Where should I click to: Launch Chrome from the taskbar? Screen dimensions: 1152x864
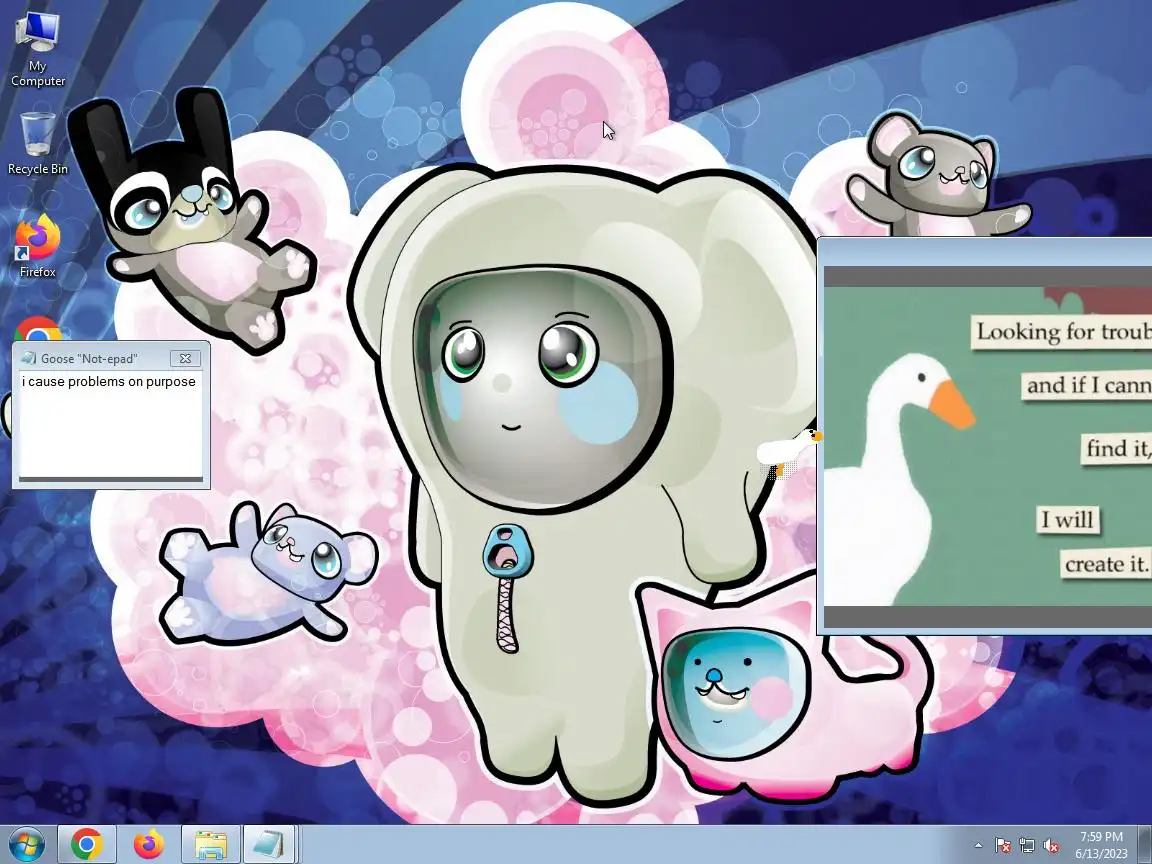coord(87,845)
